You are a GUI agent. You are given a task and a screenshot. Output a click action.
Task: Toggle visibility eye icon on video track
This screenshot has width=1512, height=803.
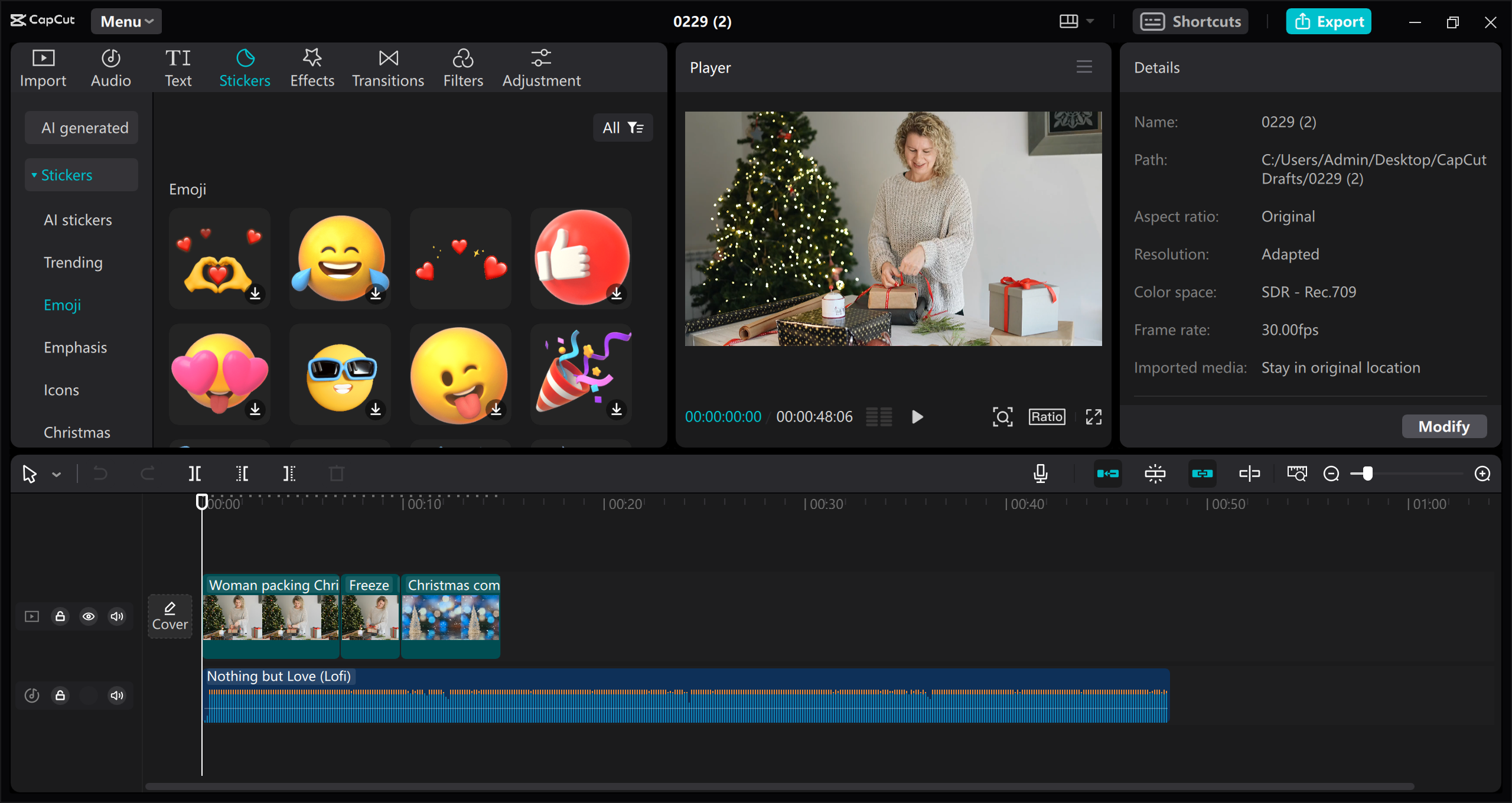pyautogui.click(x=88, y=615)
